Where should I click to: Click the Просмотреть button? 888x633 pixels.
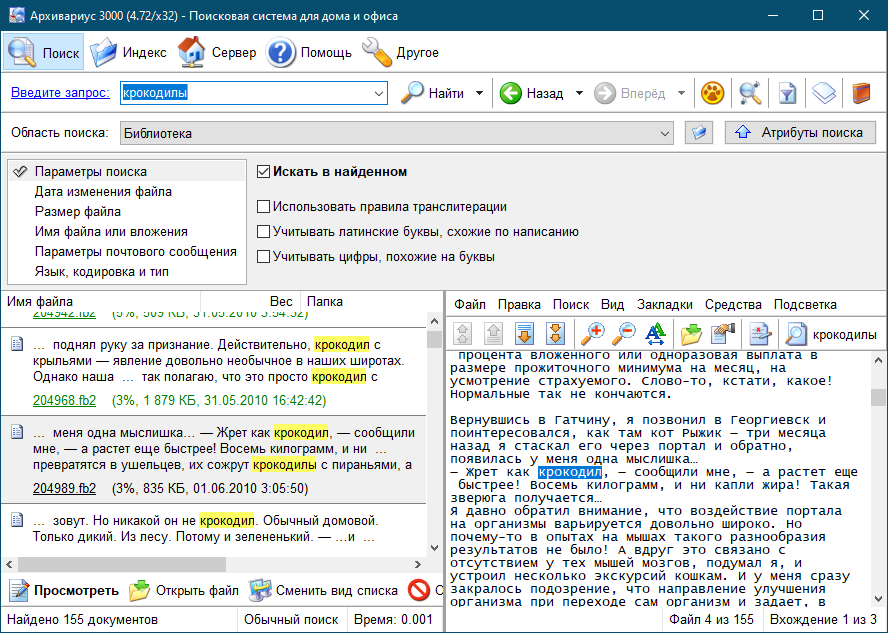pos(63,591)
